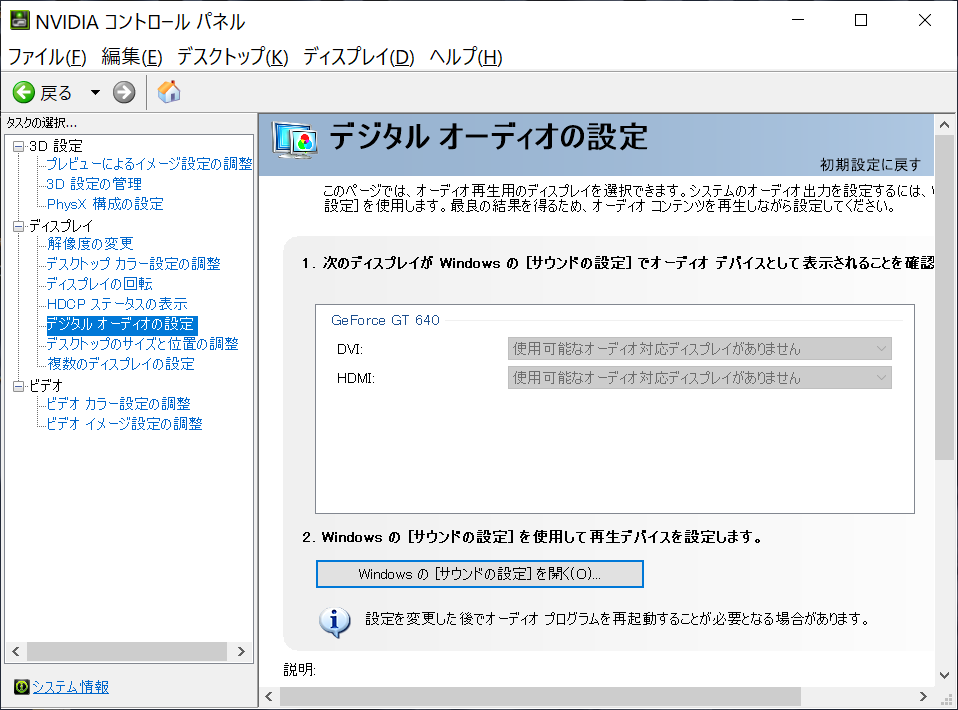Image resolution: width=958 pixels, height=710 pixels.
Task: Select デスクトップ カラー設定の調整
Action: 133,264
